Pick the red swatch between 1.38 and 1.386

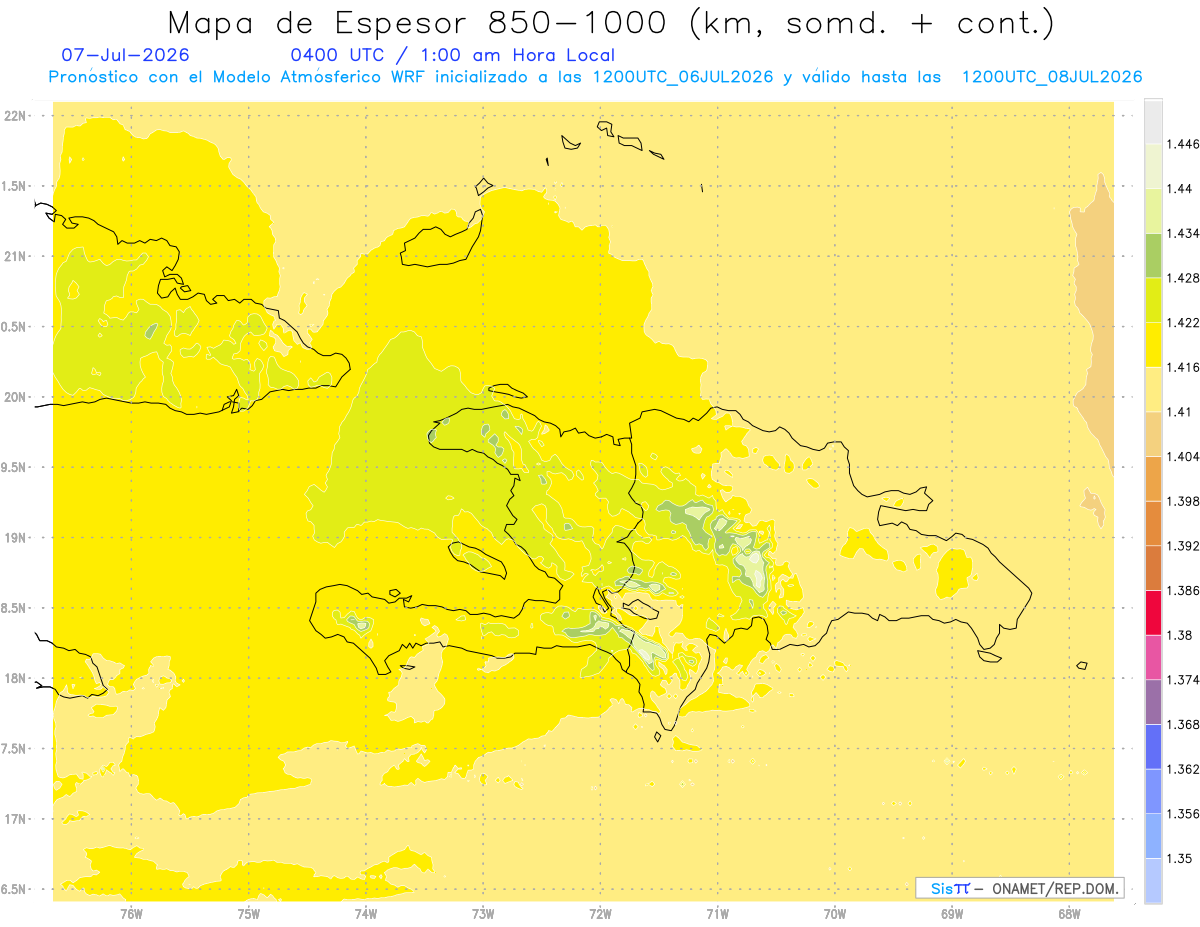1153,613
